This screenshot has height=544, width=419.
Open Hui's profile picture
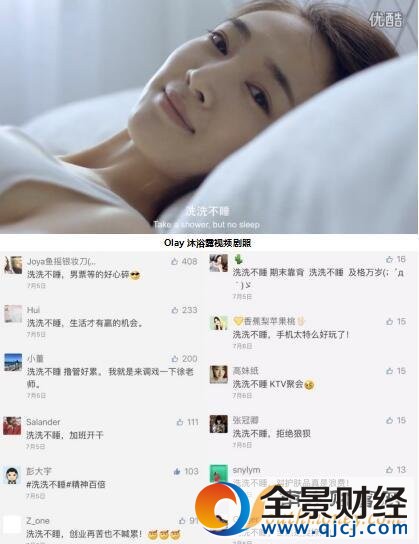(13, 314)
